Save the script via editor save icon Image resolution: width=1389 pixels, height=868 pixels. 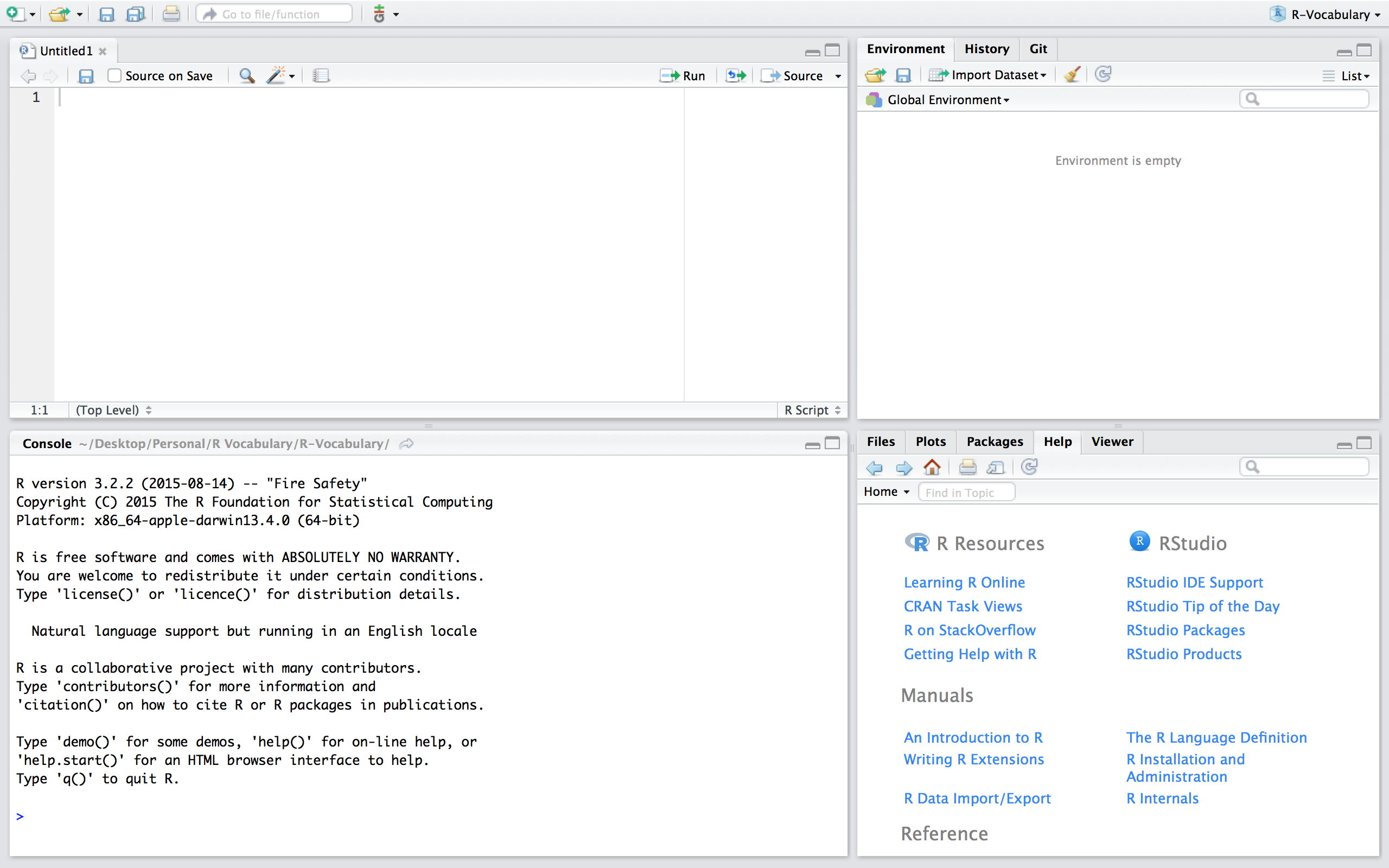(86, 76)
